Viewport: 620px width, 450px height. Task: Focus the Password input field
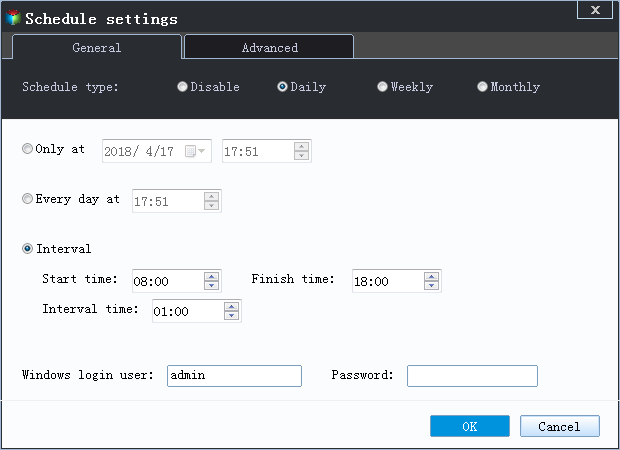[x=472, y=376]
